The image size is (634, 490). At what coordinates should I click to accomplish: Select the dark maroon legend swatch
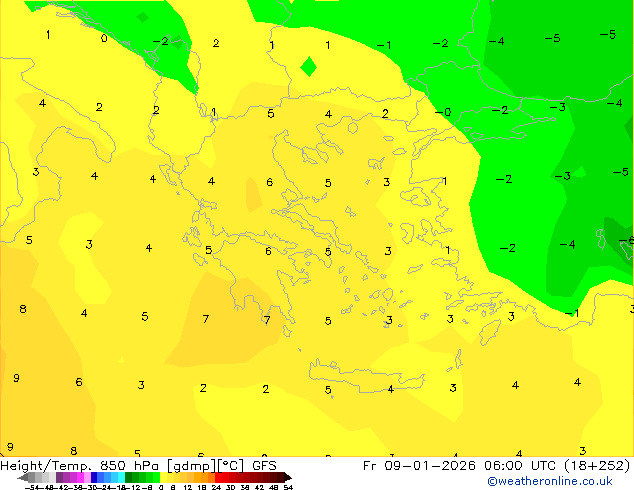[280, 477]
